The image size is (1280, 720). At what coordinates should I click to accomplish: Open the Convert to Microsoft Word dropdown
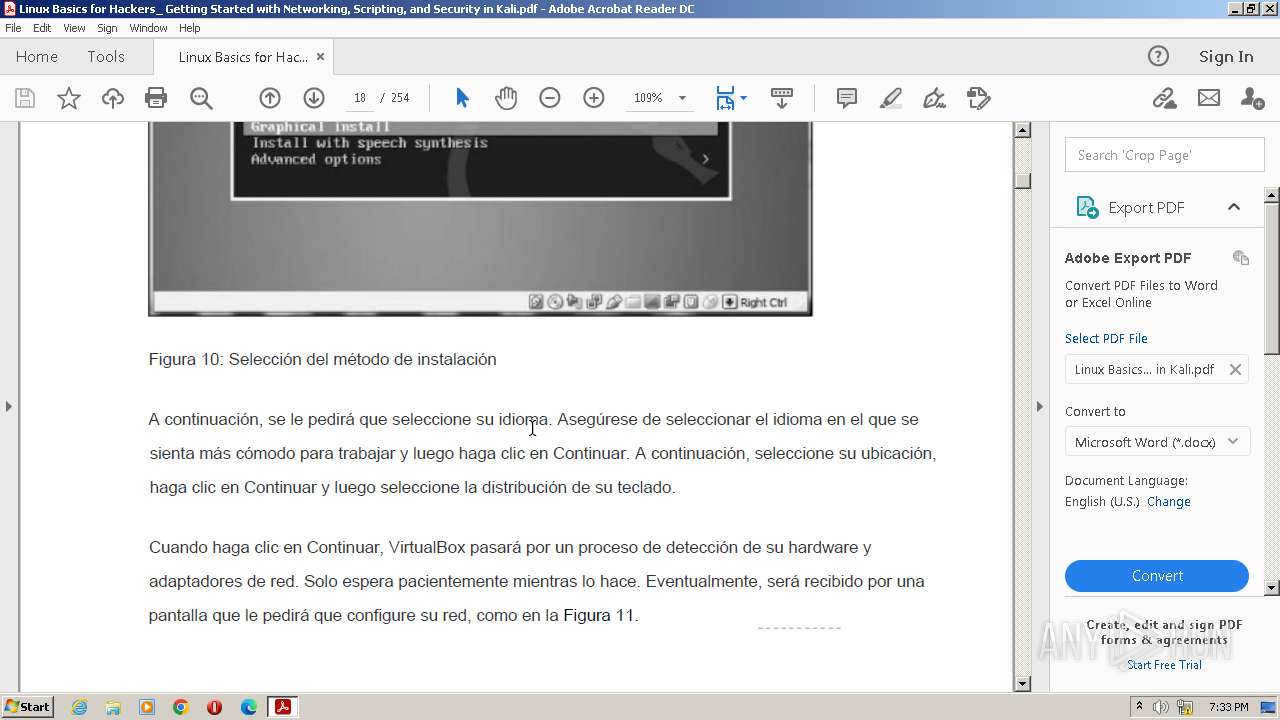pos(1157,442)
